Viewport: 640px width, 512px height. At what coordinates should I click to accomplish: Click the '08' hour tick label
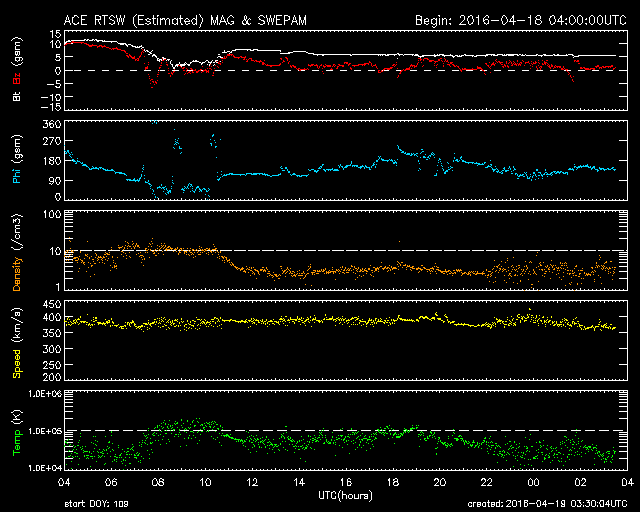pos(158,483)
